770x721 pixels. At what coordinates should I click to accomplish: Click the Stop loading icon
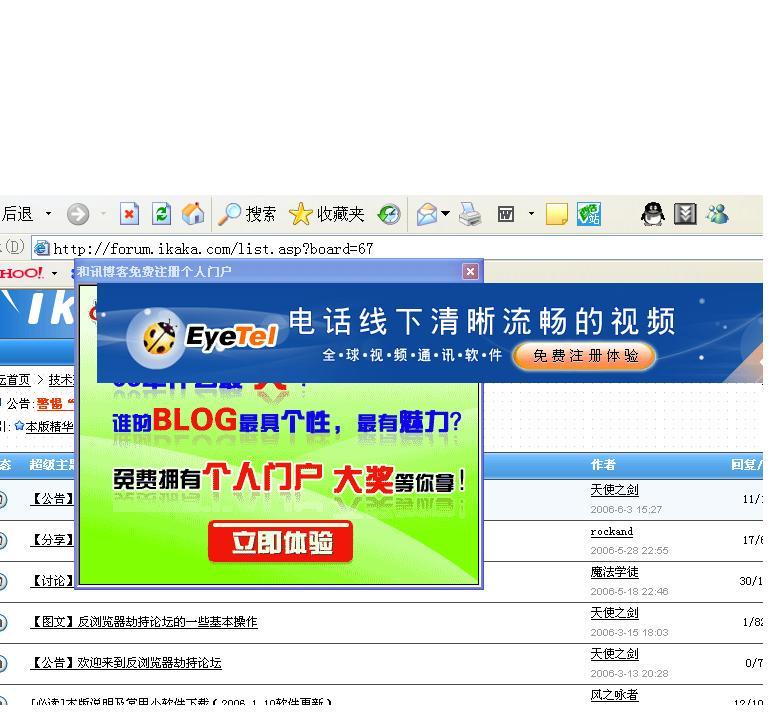click(x=129, y=214)
